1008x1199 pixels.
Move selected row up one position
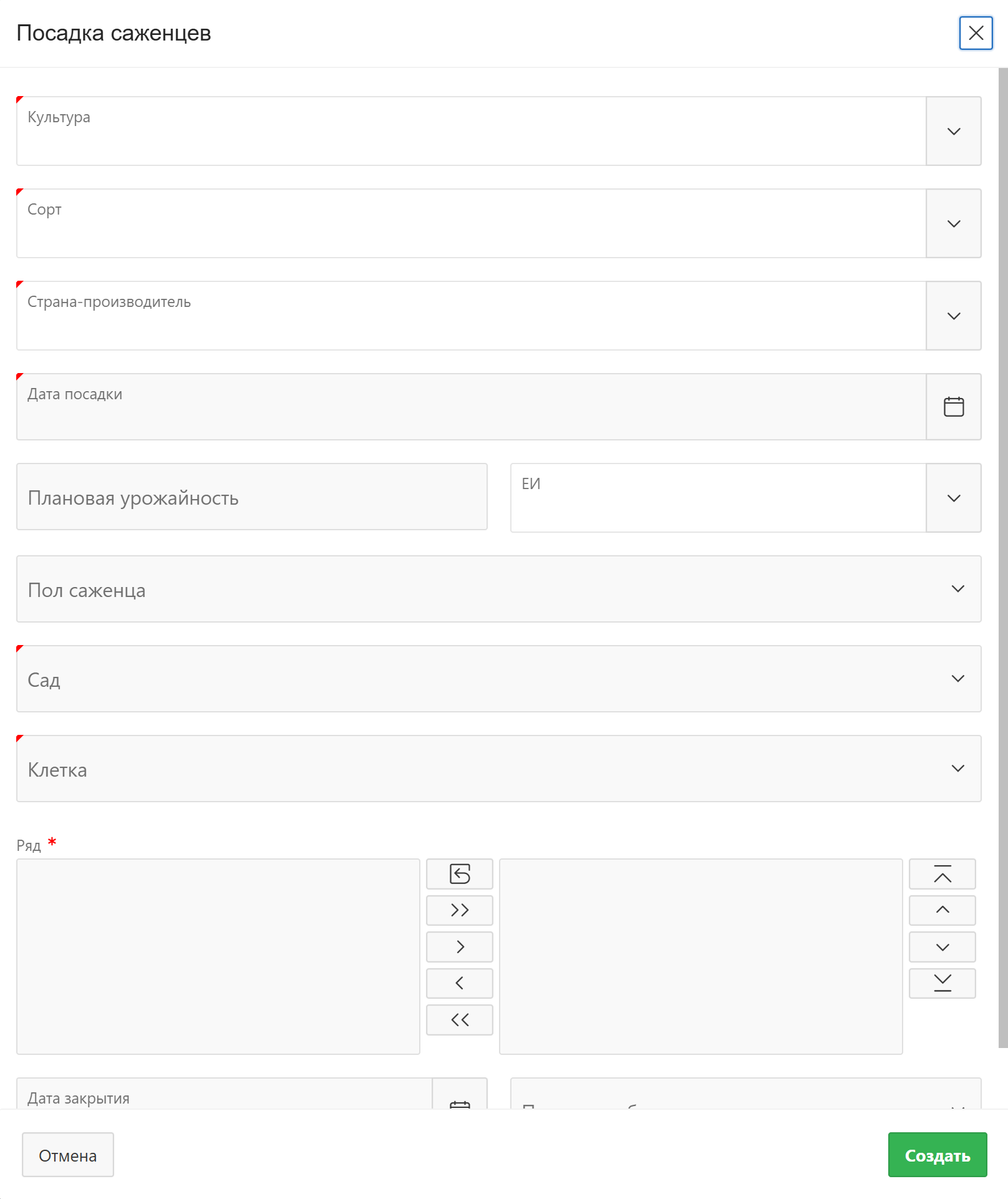coord(942,910)
